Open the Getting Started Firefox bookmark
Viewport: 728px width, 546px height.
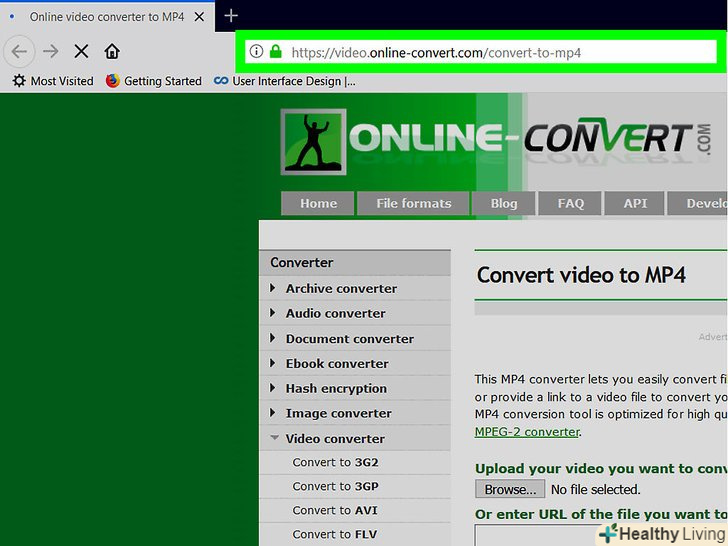154,81
